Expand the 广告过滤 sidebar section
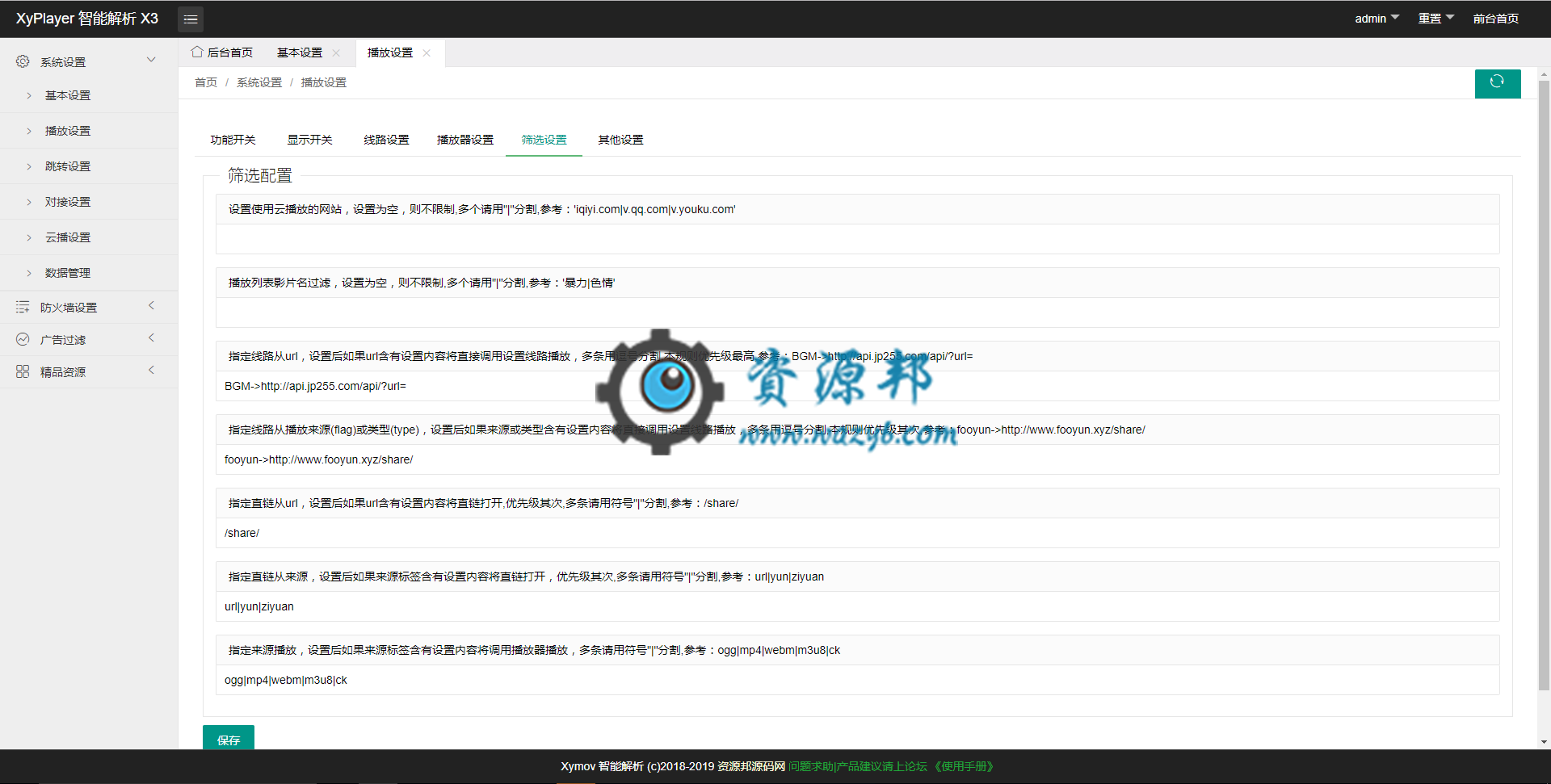 151,337
